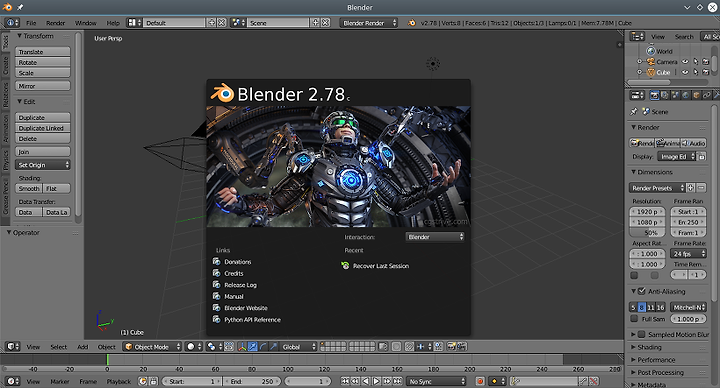Screen dimensions: 720x388
Task: Adjust the 50% resolution percentage slider
Action: [x=647, y=232]
